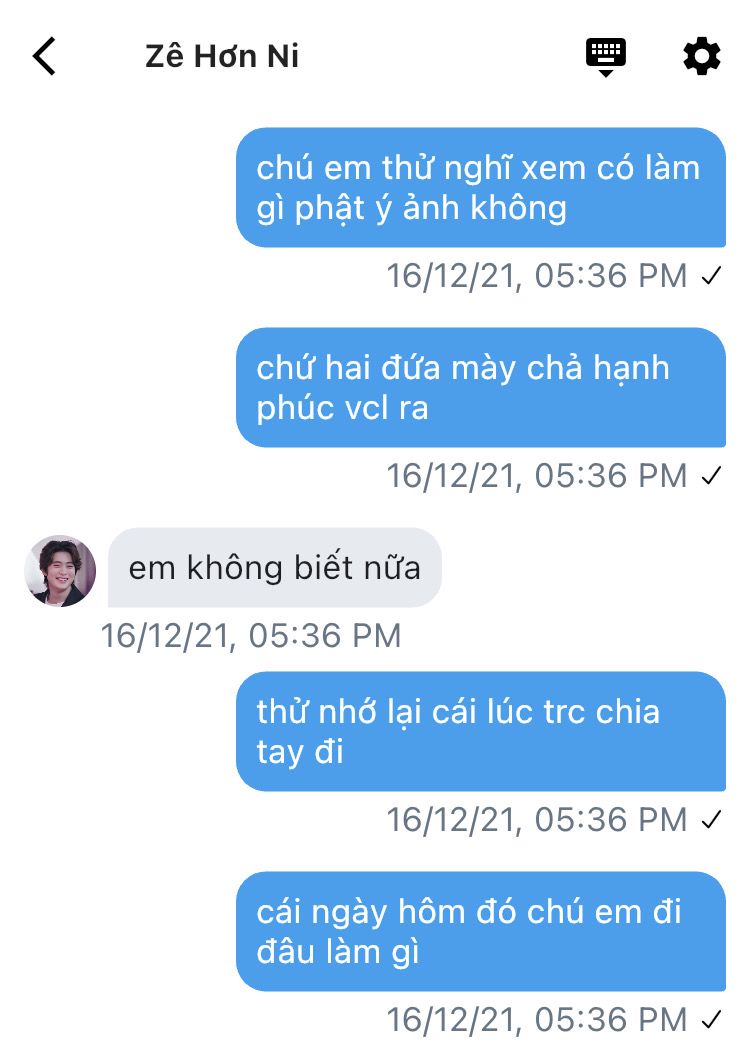Select message "chú em thử nghĩ xem"
This screenshot has height=1049, width=750.
480,187
